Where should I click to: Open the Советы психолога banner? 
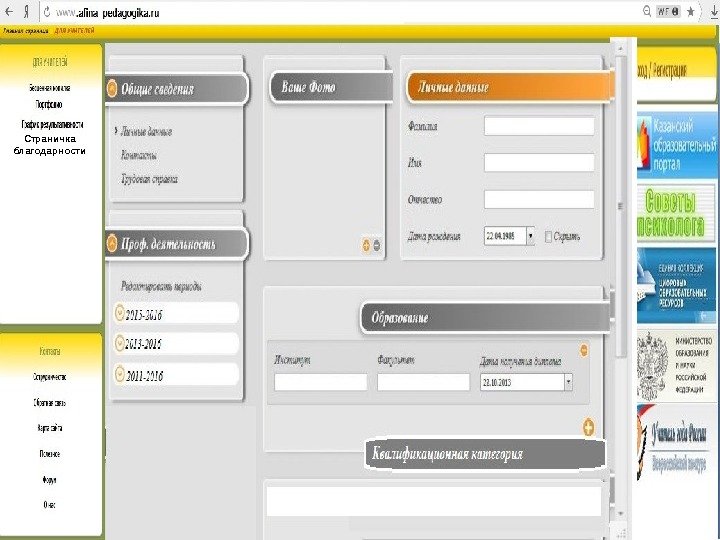(676, 213)
